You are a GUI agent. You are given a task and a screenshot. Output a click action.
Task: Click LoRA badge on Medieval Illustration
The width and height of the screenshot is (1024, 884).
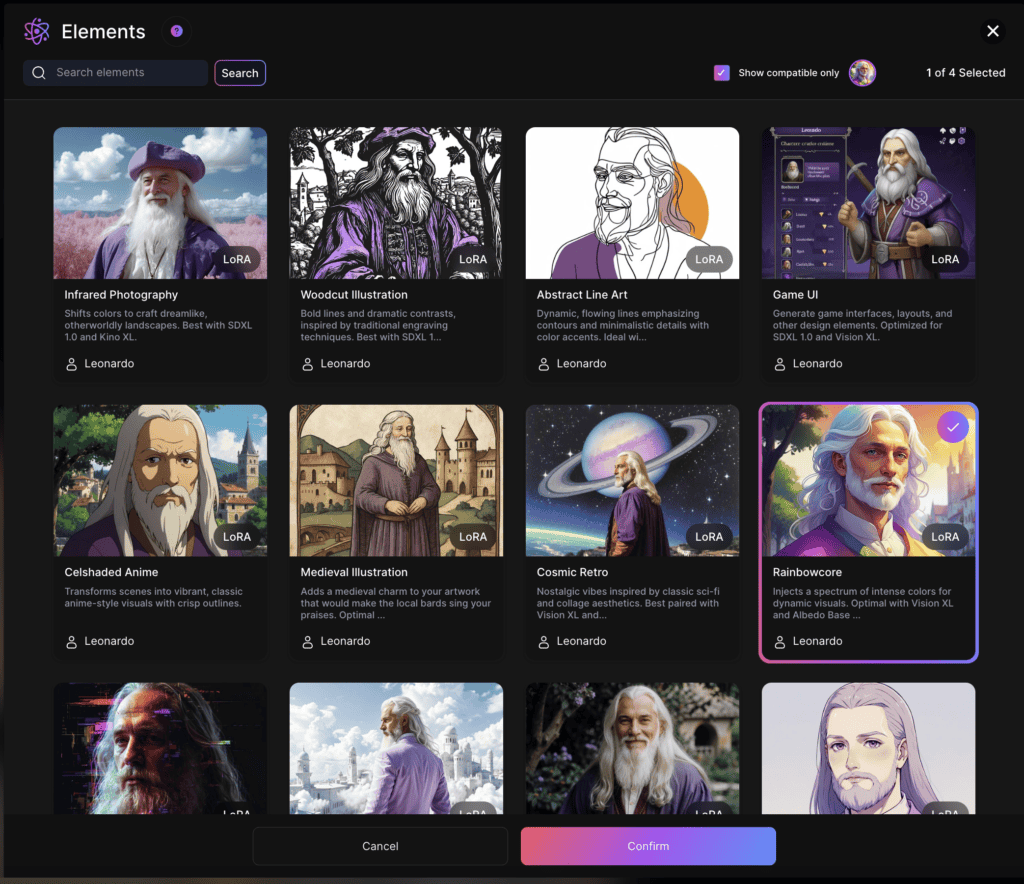(473, 537)
